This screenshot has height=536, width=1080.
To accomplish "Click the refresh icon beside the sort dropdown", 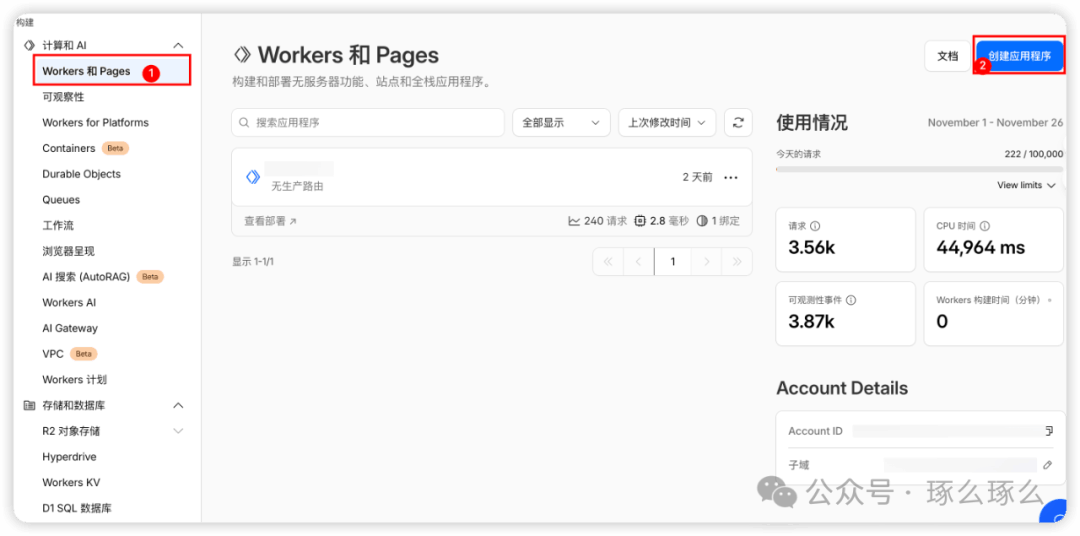I will point(738,122).
